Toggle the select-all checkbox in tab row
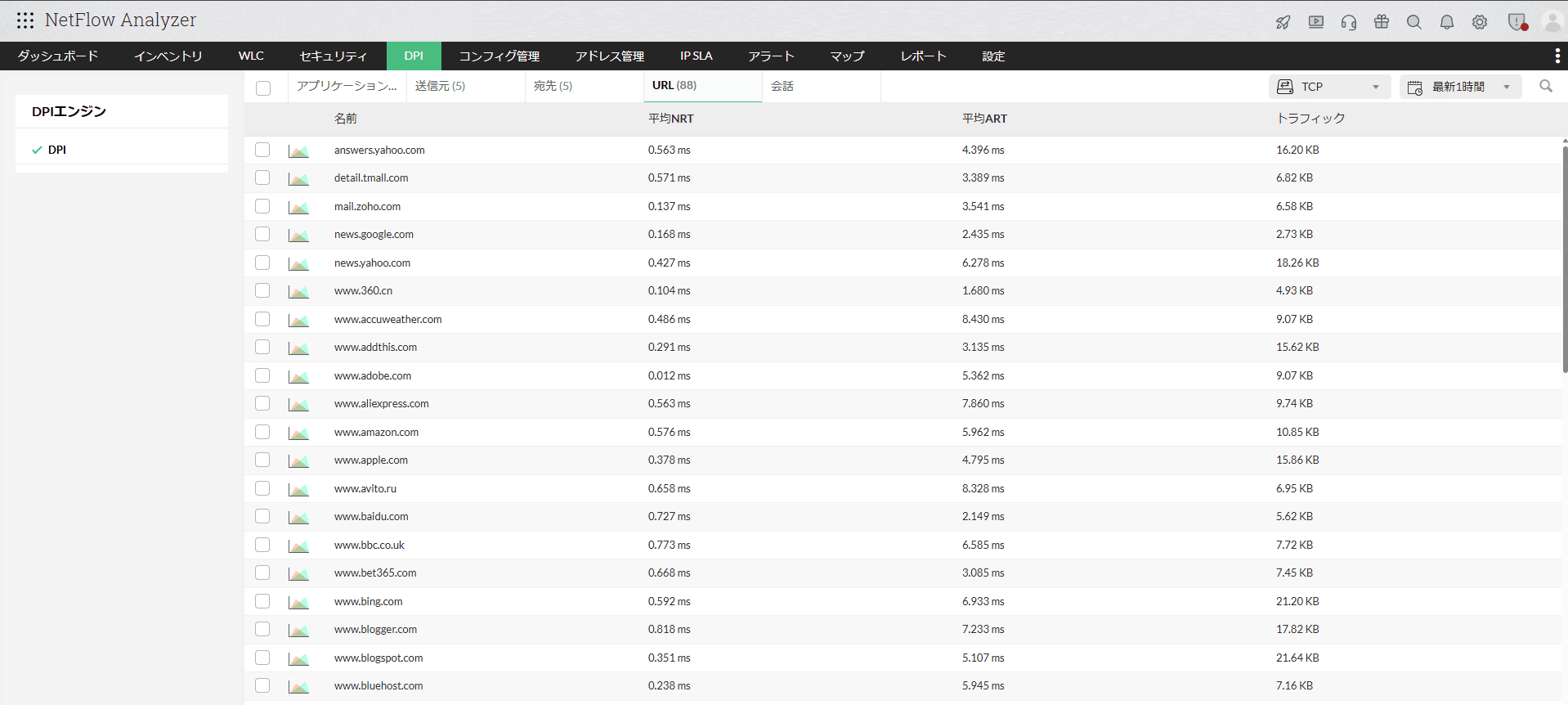 coord(263,88)
